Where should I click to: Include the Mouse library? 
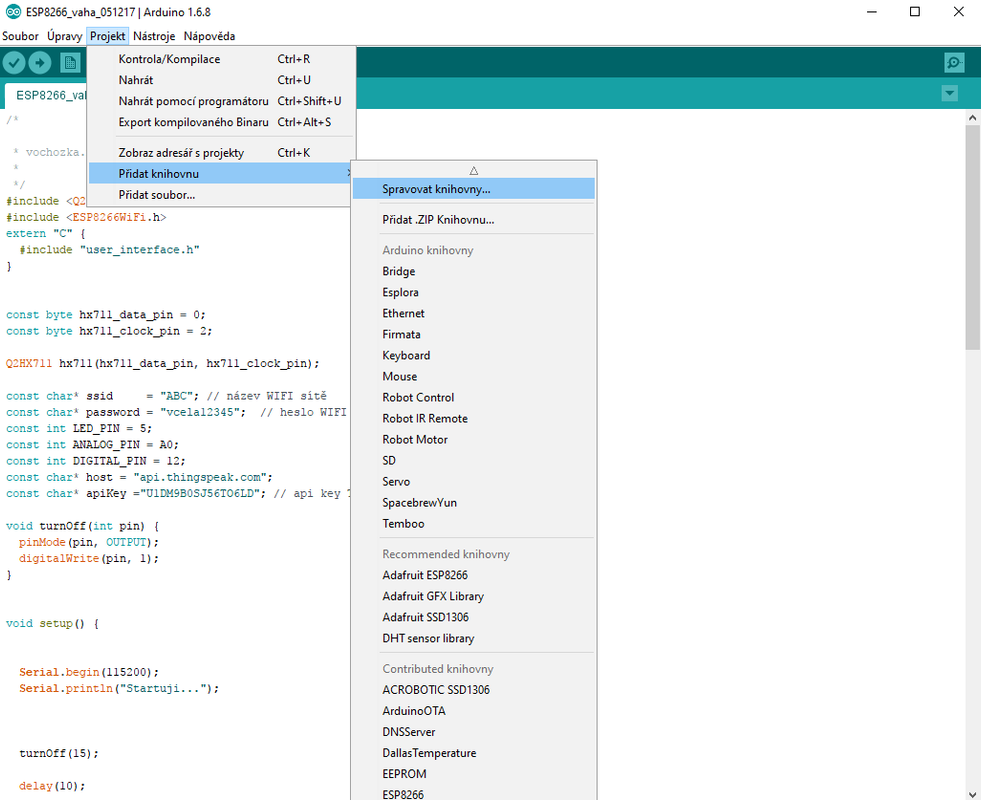coord(474,377)
